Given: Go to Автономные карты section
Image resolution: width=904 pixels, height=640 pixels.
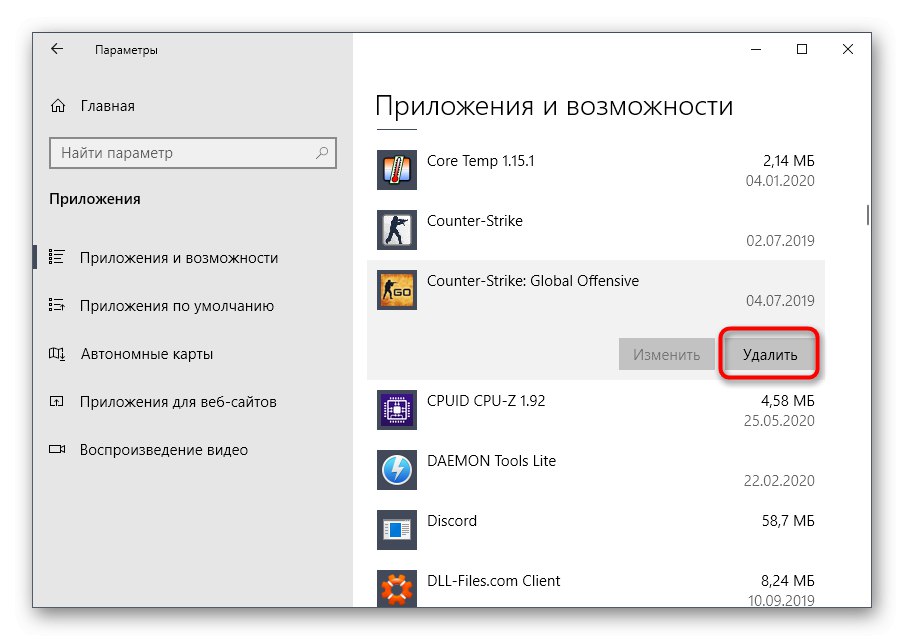Looking at the screenshot, I should [147, 353].
